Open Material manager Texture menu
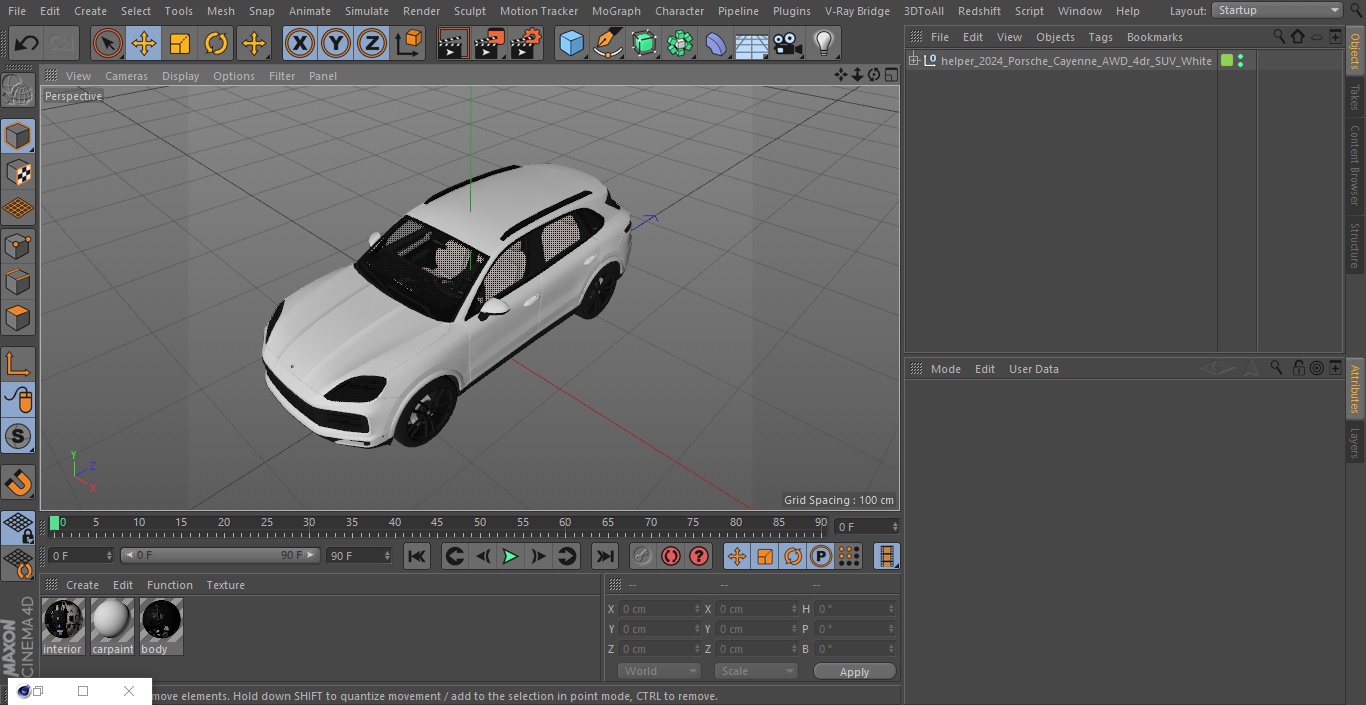The width and height of the screenshot is (1366, 705). click(x=225, y=585)
